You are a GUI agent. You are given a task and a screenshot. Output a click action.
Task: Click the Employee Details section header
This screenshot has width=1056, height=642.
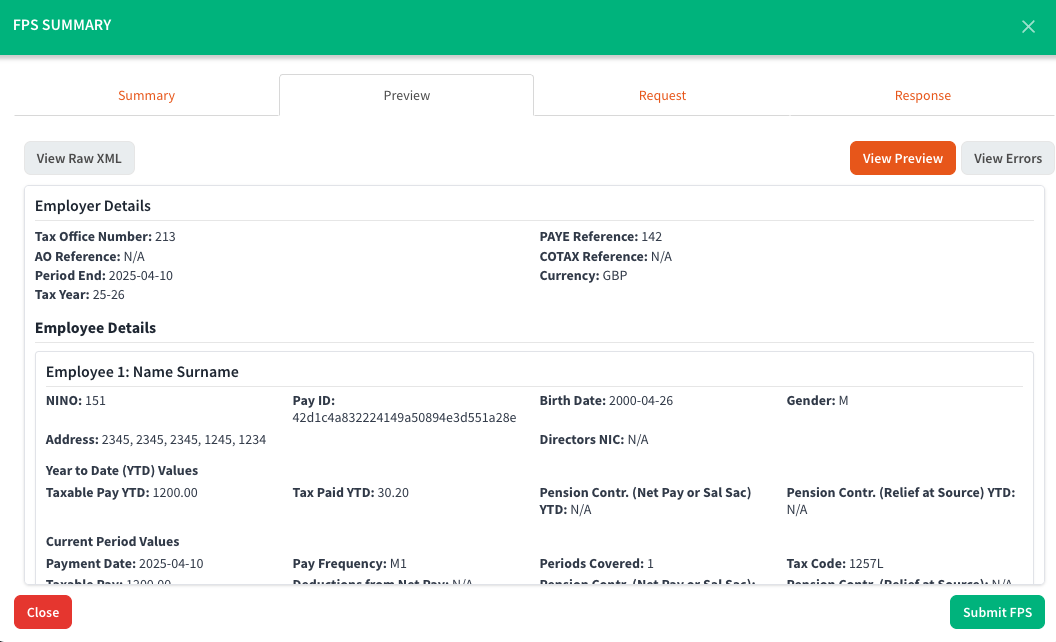(95, 327)
